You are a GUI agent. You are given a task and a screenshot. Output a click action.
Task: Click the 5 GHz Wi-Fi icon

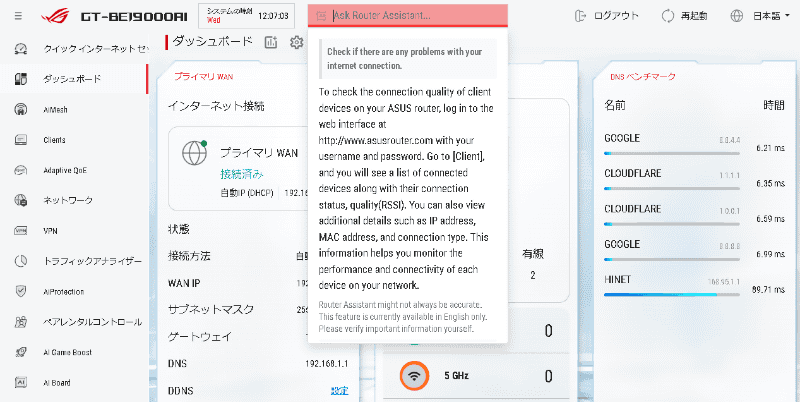415,376
